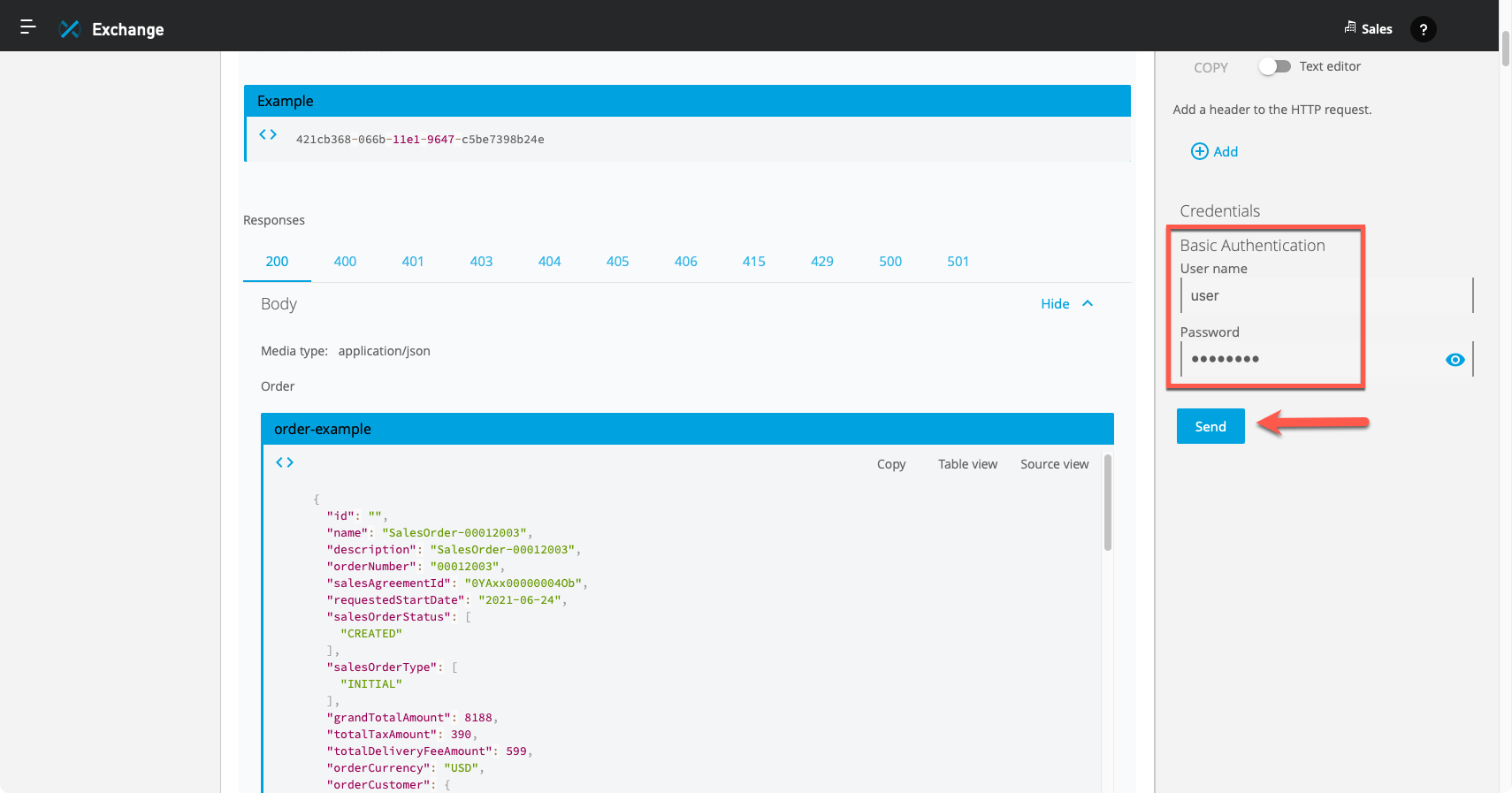The height and width of the screenshot is (793, 1512).
Task: Click the "salesAgreementId" line in JSON
Action: point(457,583)
